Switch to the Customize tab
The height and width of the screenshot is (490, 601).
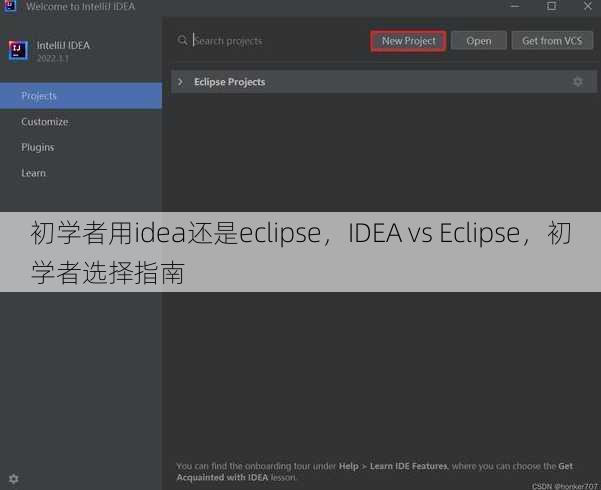coord(45,122)
